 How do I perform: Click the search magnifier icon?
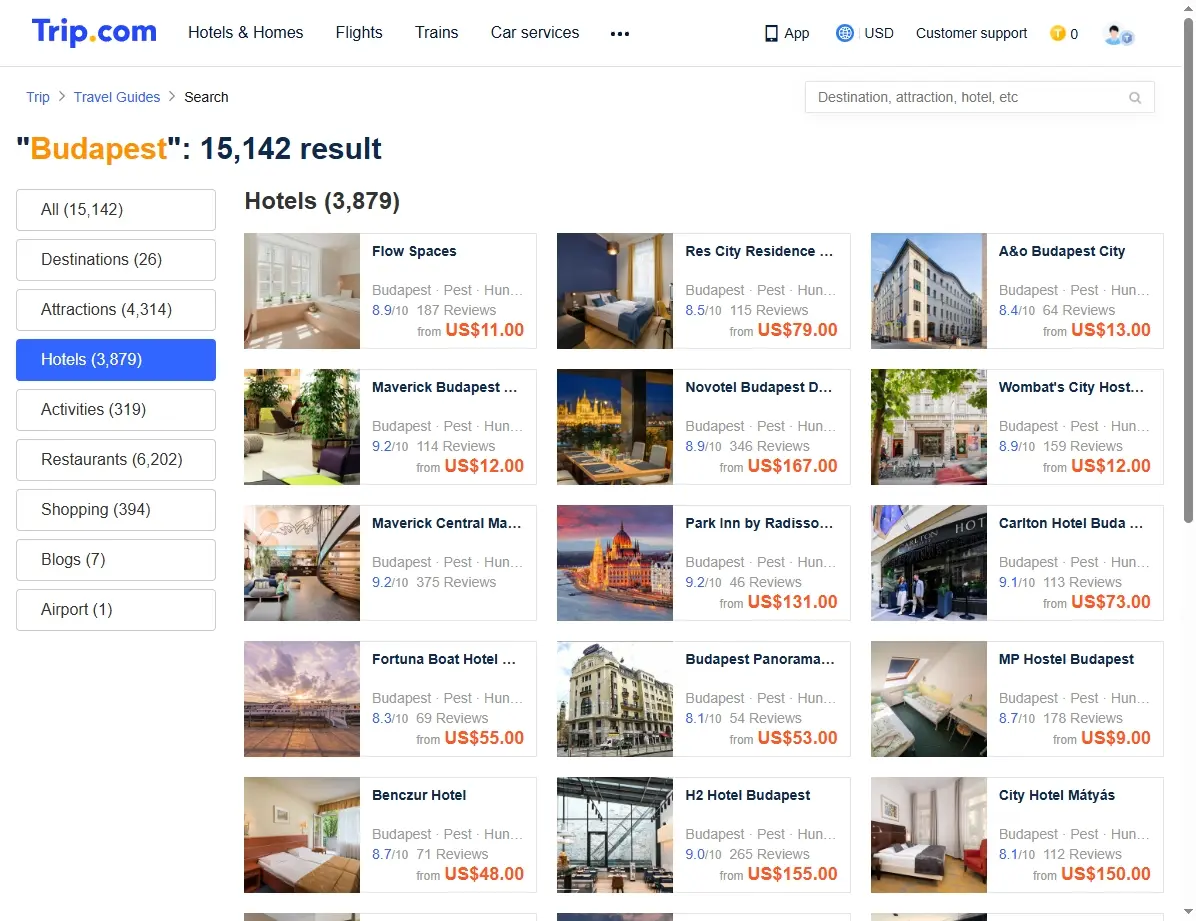[x=1135, y=98]
